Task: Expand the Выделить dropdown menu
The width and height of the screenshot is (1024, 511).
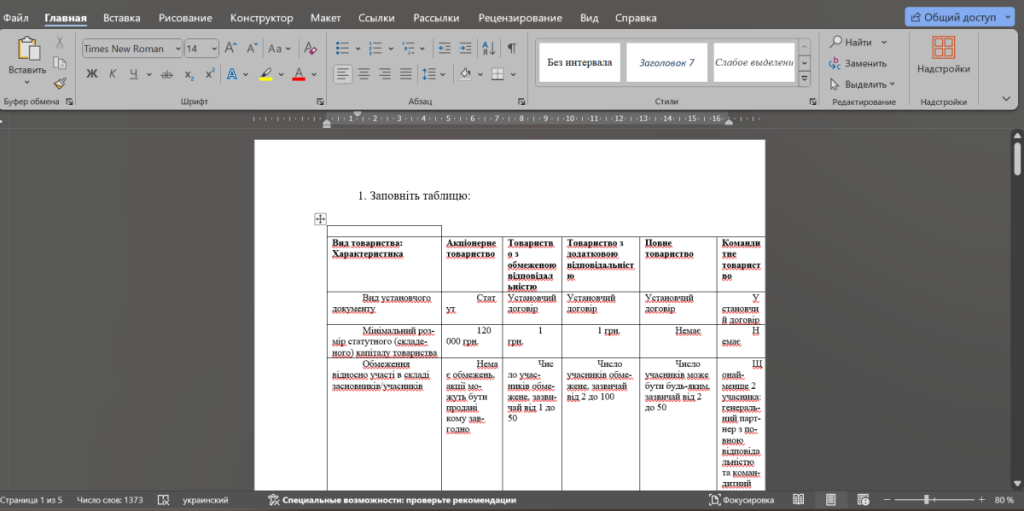Action: (x=863, y=84)
